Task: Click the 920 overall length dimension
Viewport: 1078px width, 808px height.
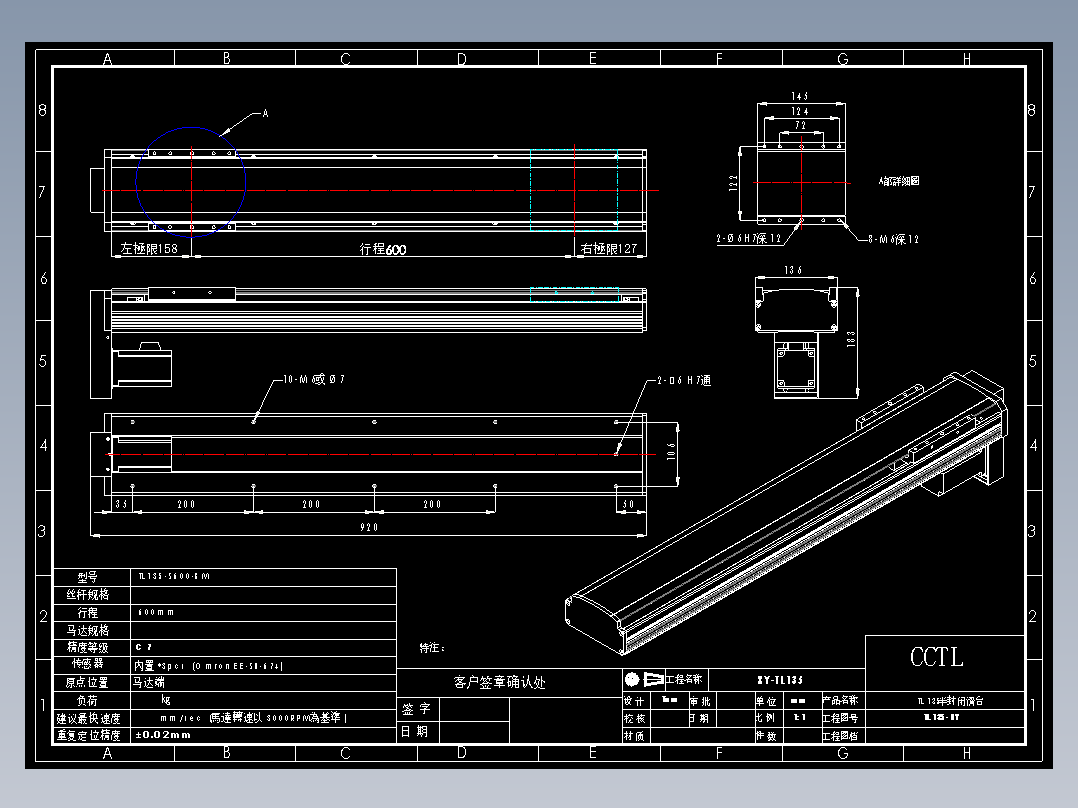Action: [369, 527]
